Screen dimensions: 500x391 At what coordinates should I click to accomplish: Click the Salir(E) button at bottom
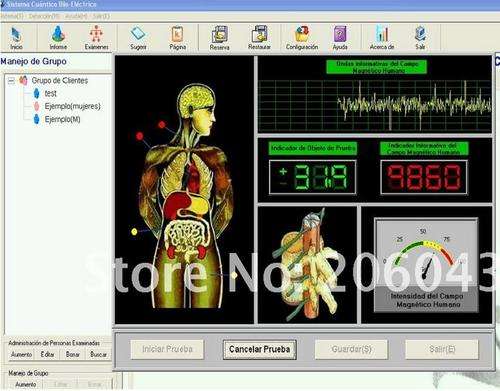point(442,349)
